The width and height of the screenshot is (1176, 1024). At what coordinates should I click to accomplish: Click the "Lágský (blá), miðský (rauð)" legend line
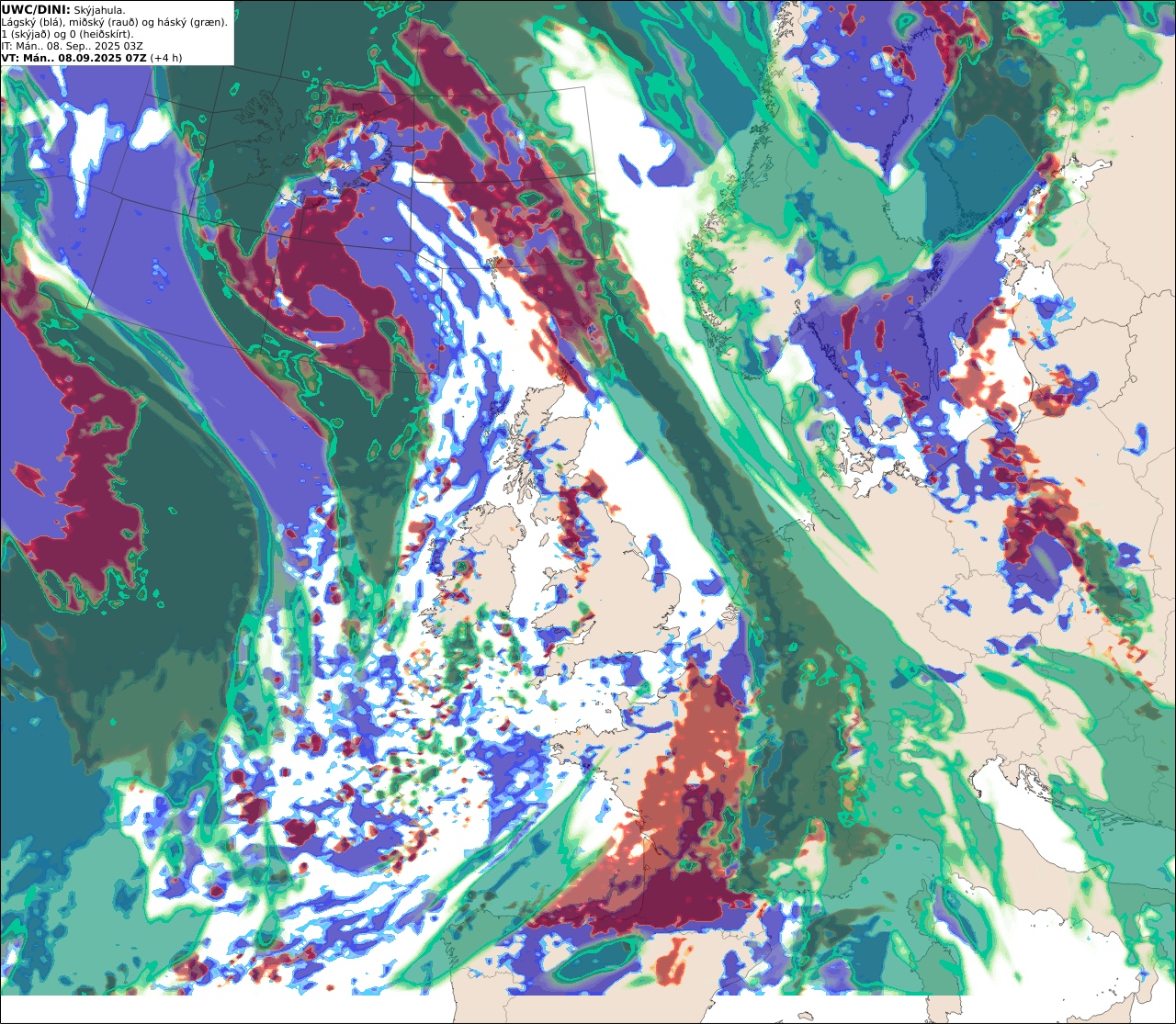pyautogui.click(x=115, y=22)
